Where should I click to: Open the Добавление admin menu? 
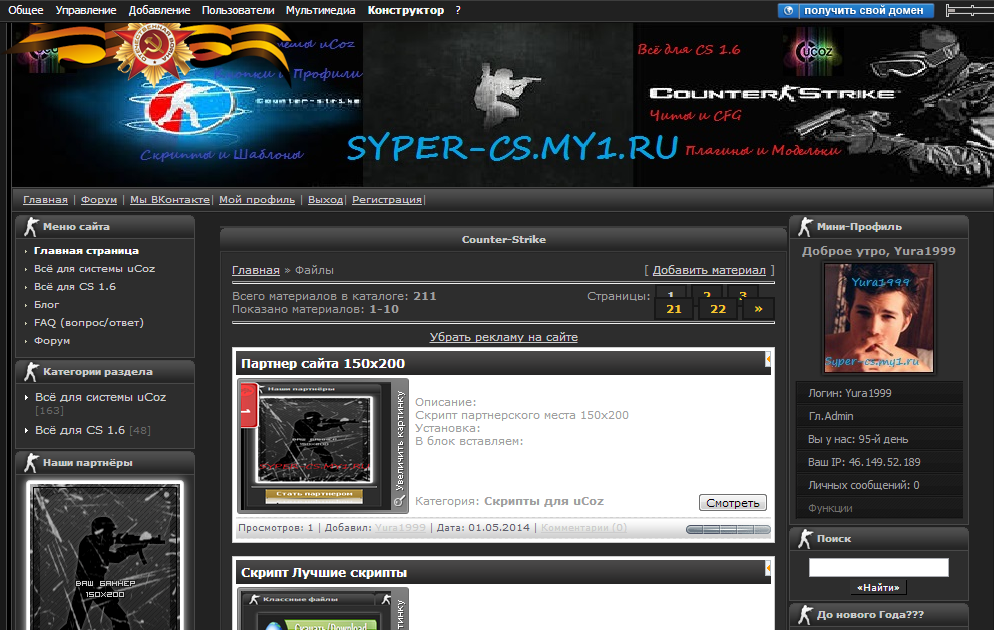pos(159,10)
